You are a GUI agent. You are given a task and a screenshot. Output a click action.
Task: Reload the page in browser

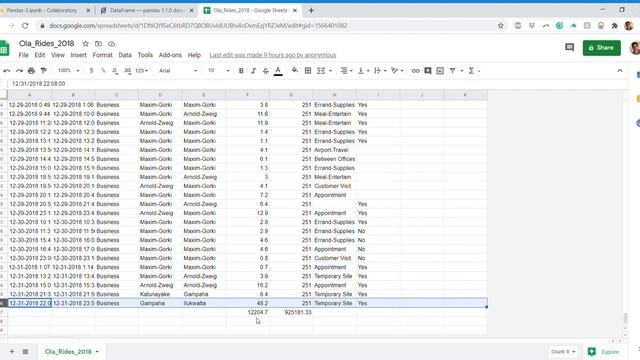[25, 26]
